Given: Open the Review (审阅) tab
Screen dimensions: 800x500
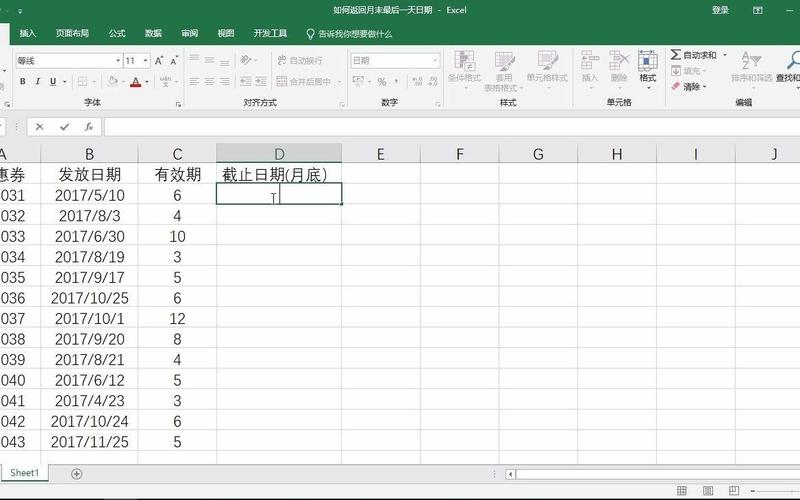Looking at the screenshot, I should pos(189,33).
